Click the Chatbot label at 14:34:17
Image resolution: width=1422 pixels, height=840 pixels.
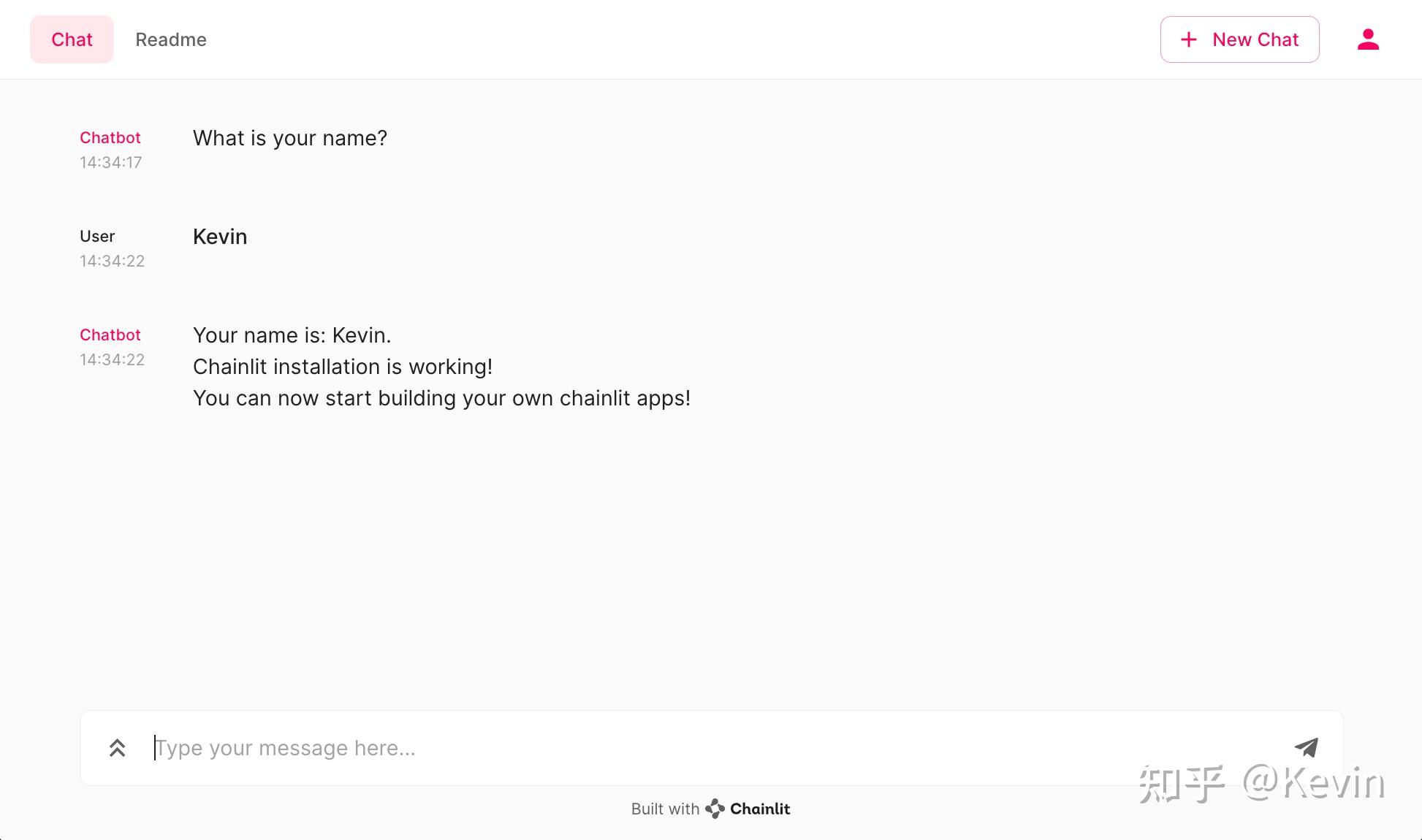[110, 137]
